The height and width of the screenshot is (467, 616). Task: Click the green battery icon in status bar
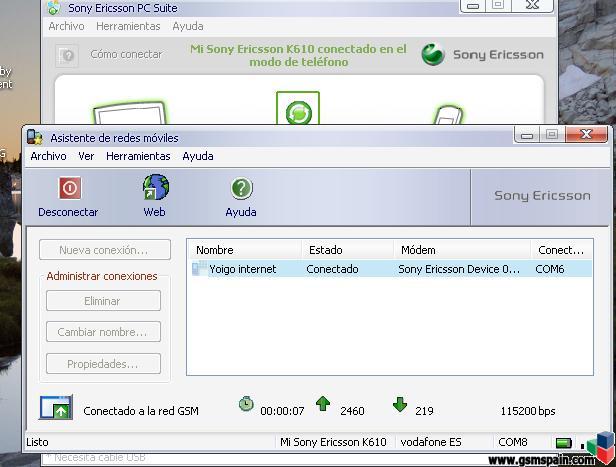564,443
